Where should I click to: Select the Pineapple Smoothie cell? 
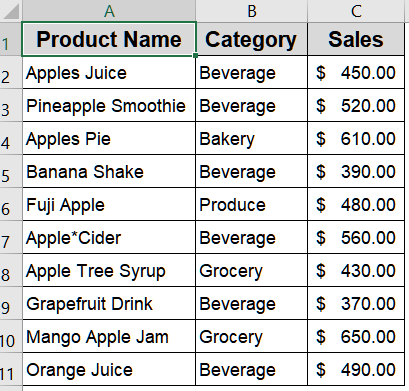(109, 105)
